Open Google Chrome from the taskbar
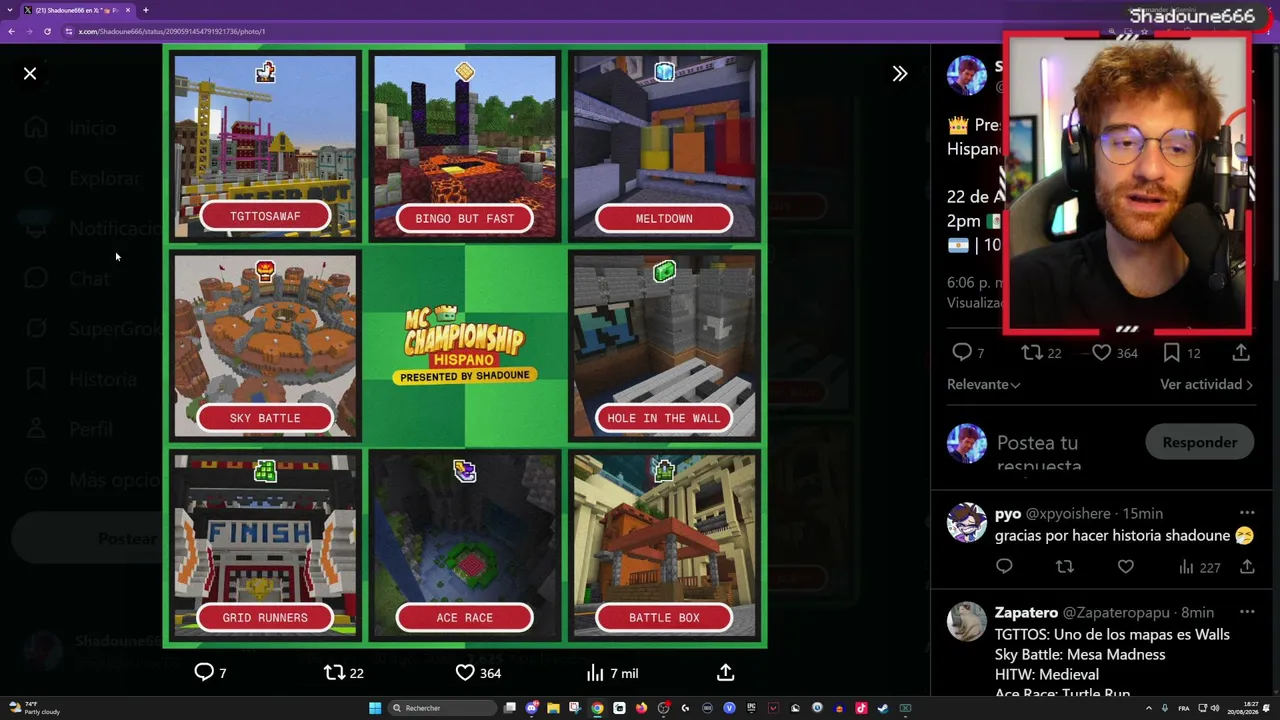The width and height of the screenshot is (1280, 720). point(597,708)
